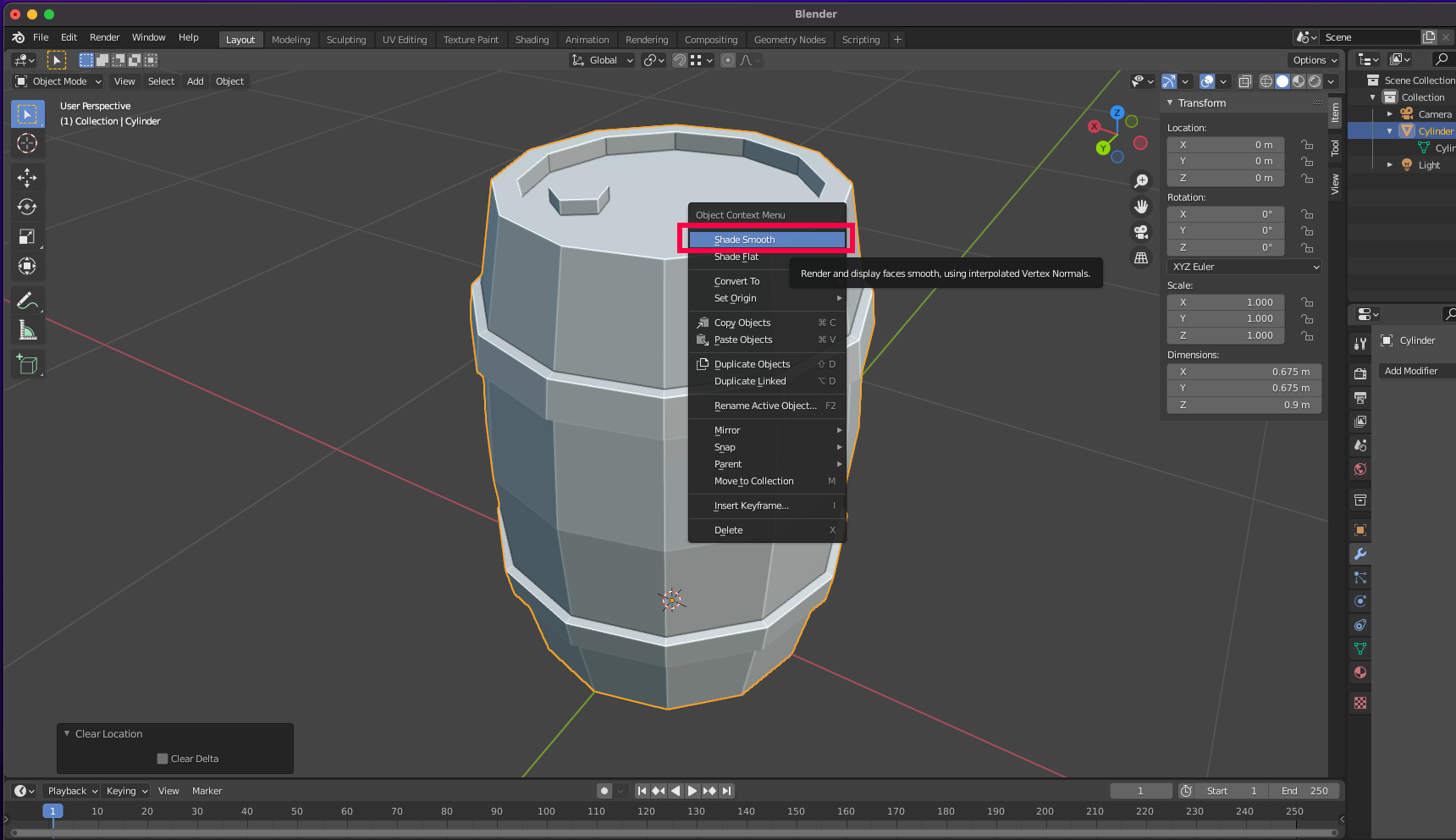The image size is (1456, 840).
Task: Open the Render menu in top bar
Action: (x=105, y=37)
